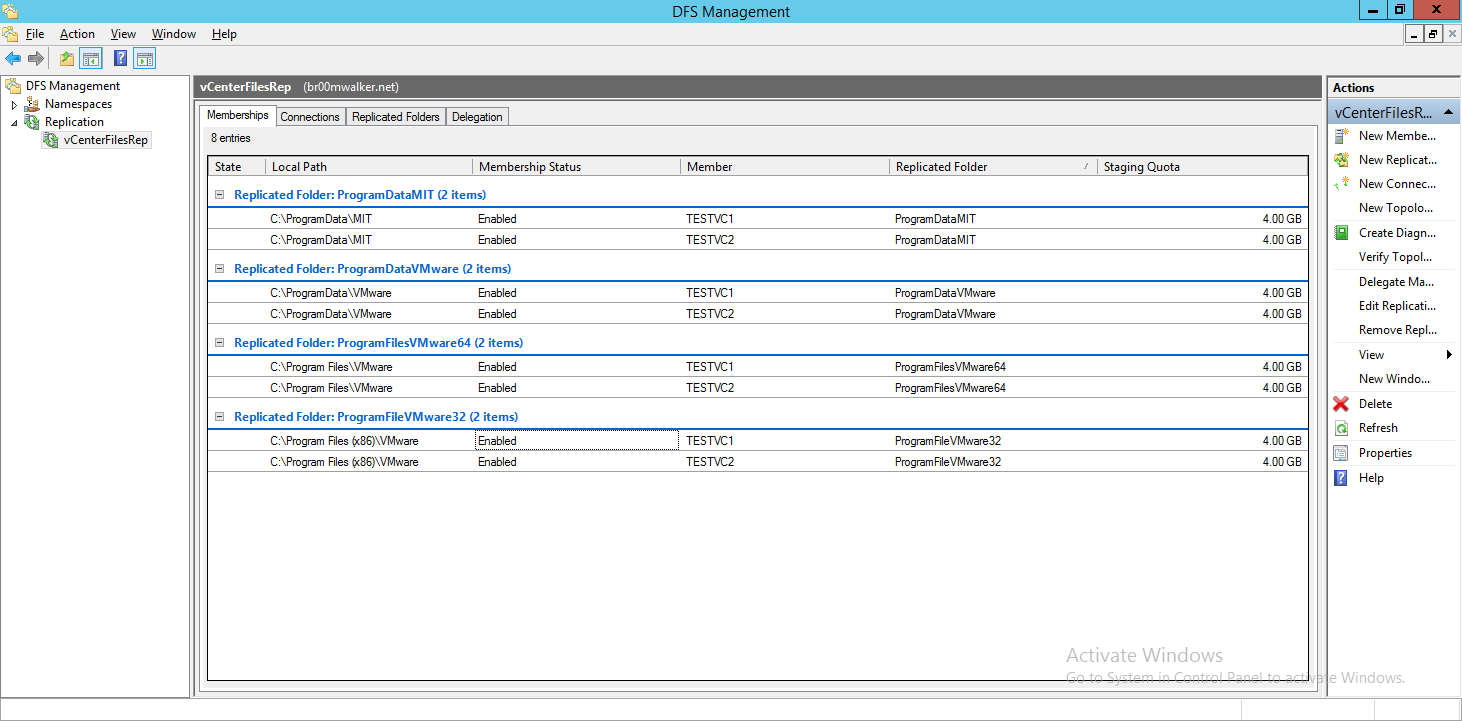Open the Action menu
This screenshot has height=721, width=1462.
(77, 34)
